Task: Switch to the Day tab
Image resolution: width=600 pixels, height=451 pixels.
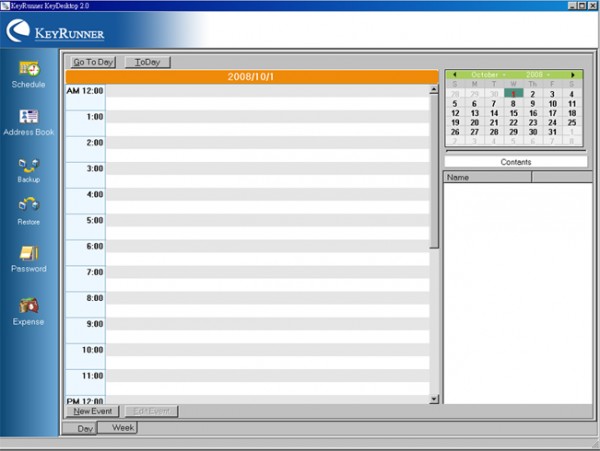Action: 80,428
